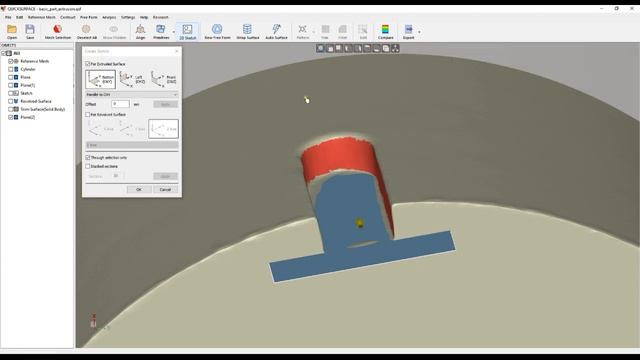Click the QUICKSURFACE app icon in title bar
640x360 pixels.
tap(3, 9)
